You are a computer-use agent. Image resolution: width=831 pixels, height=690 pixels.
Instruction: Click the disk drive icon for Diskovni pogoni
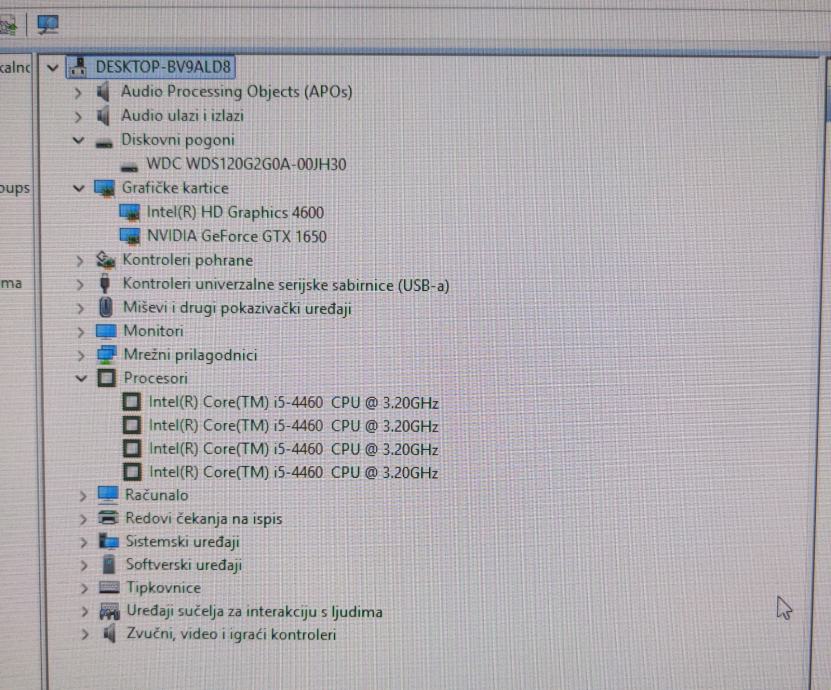(104, 143)
